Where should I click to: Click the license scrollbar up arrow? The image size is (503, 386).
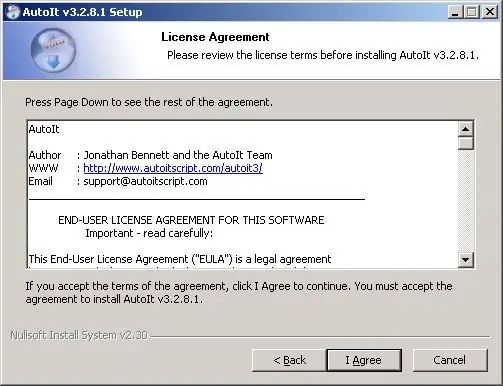pos(466,129)
